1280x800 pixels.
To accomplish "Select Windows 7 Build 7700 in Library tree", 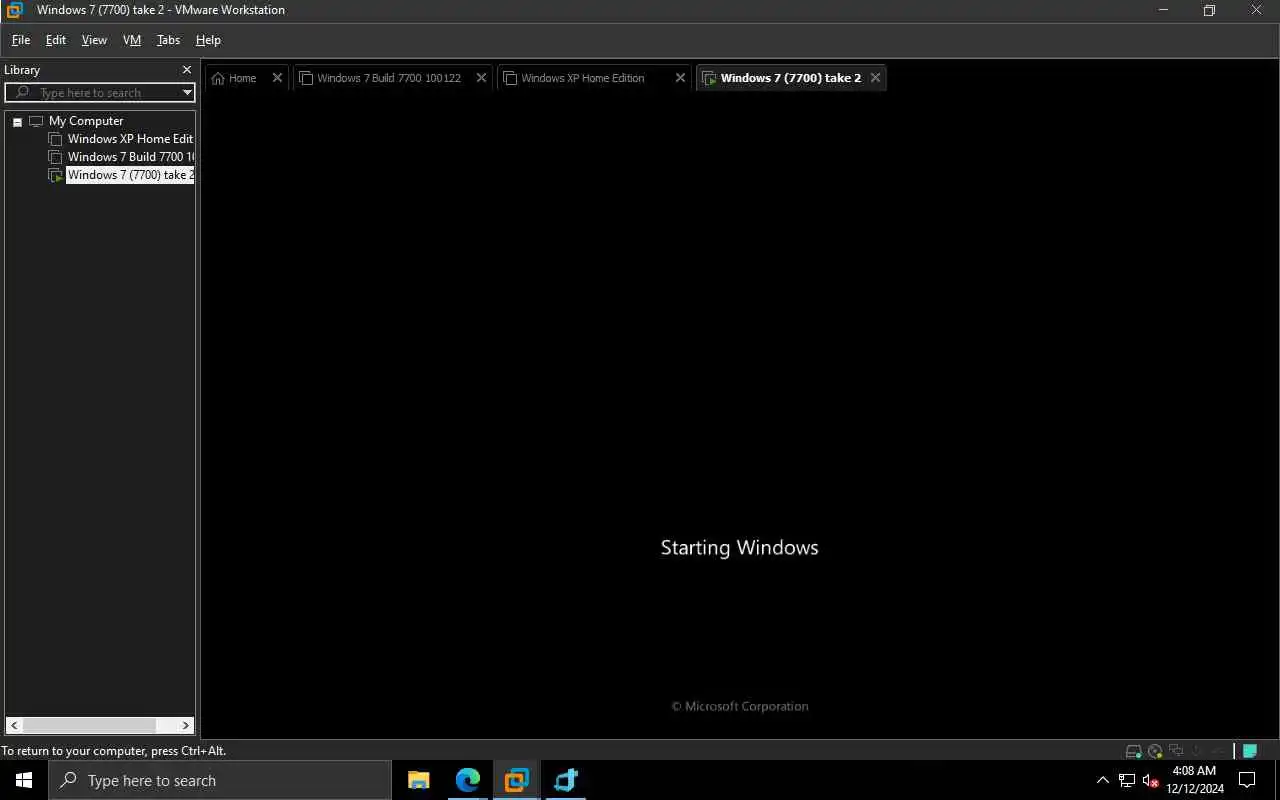I will pos(130,157).
